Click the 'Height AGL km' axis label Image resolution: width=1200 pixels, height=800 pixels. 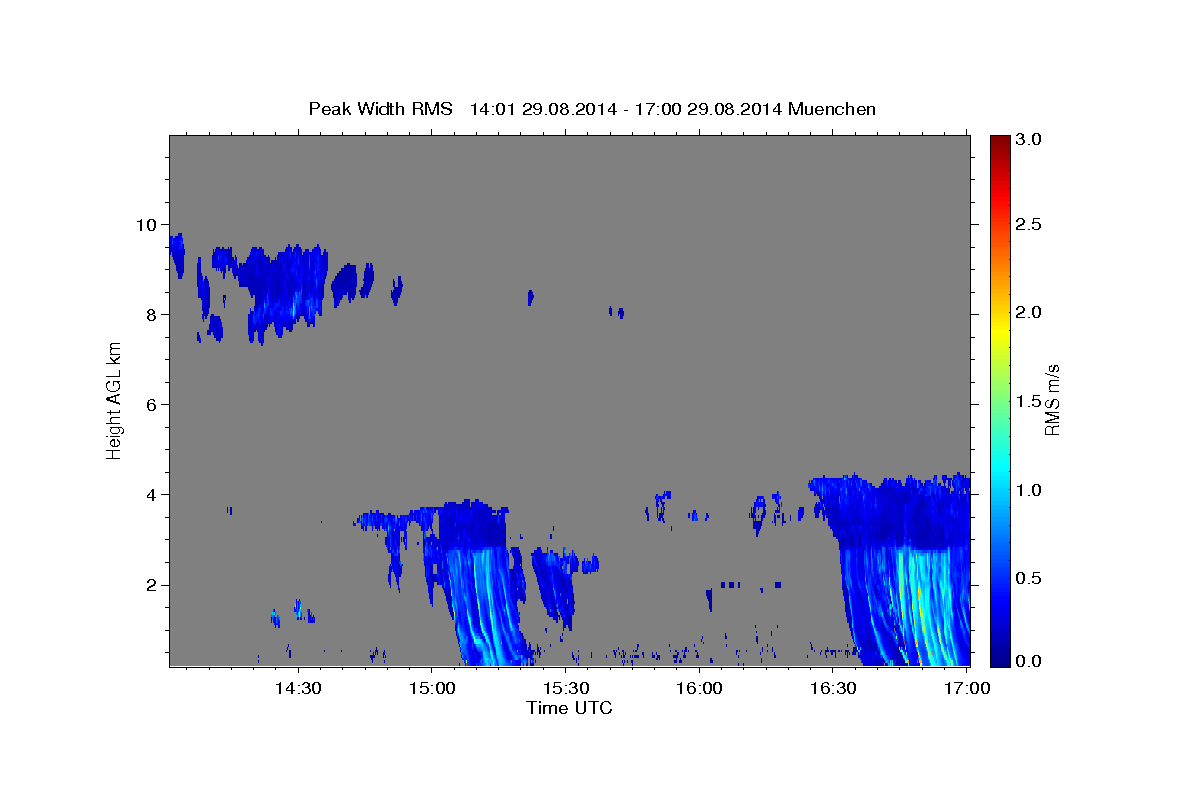pyautogui.click(x=115, y=400)
